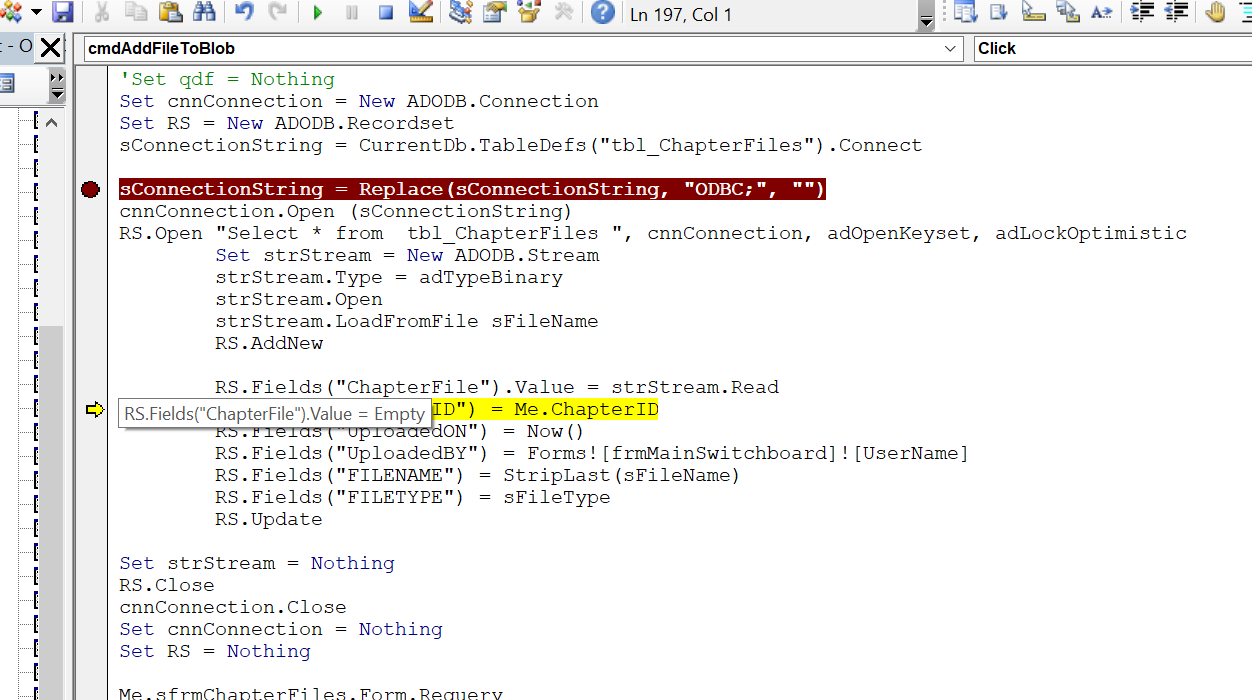Viewport: 1252px width, 700px height.
Task: Open the Properties Window icon
Action: [x=494, y=13]
